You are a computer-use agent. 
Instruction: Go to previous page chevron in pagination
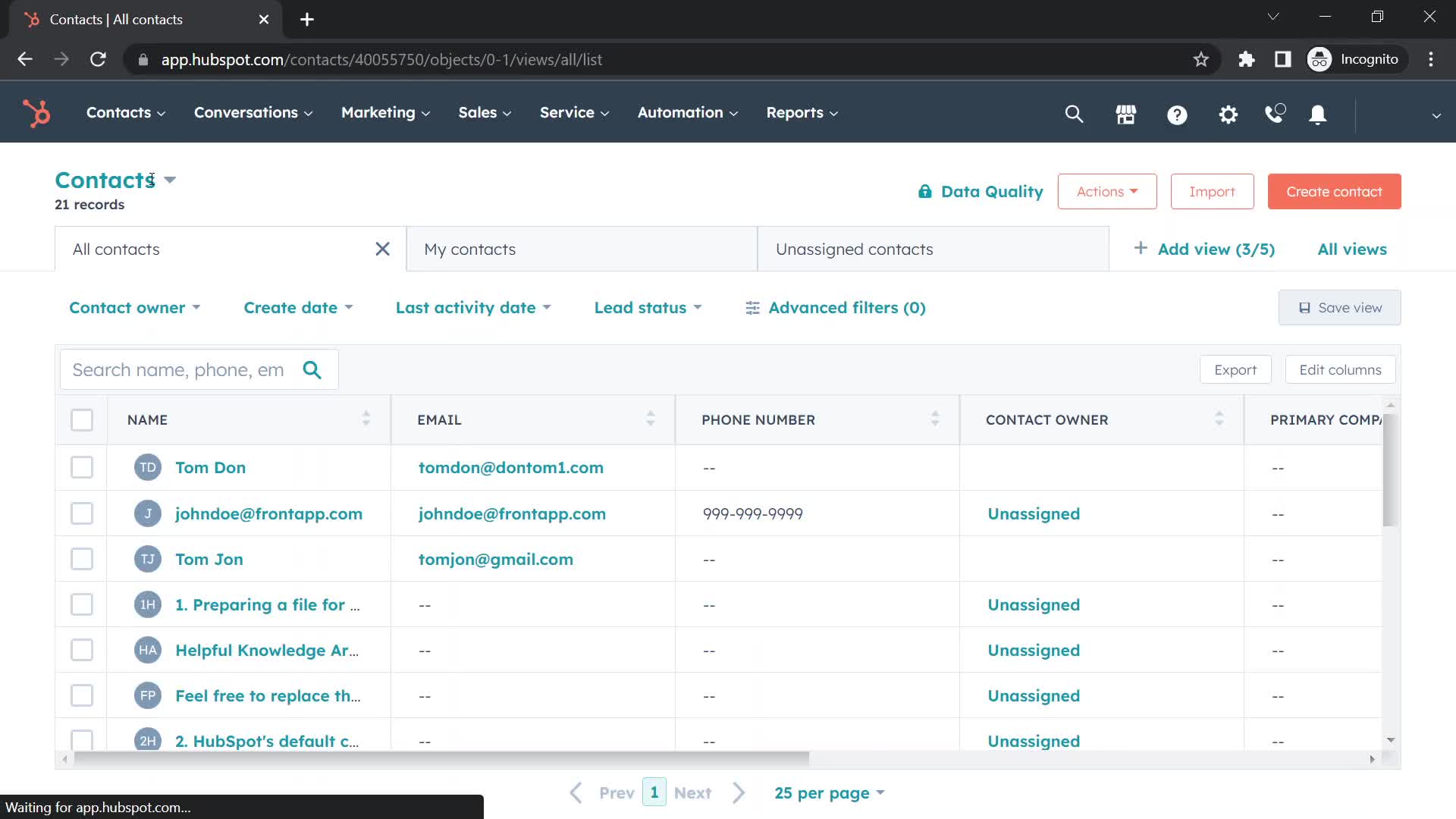click(576, 792)
